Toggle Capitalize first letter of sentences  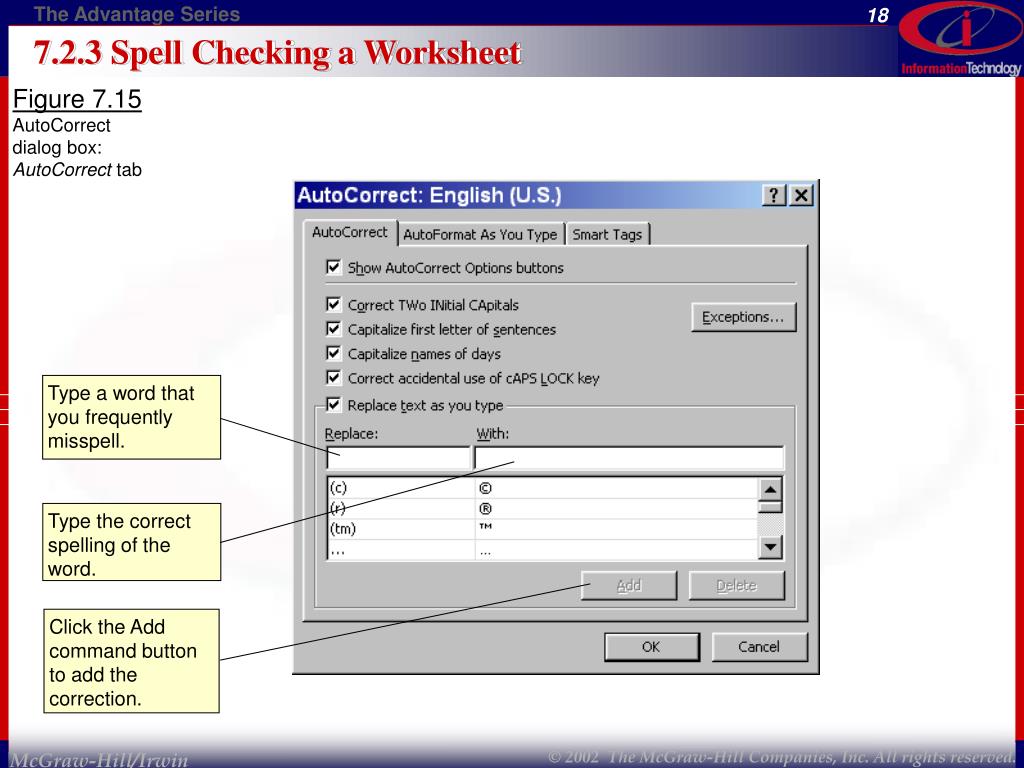(334, 328)
